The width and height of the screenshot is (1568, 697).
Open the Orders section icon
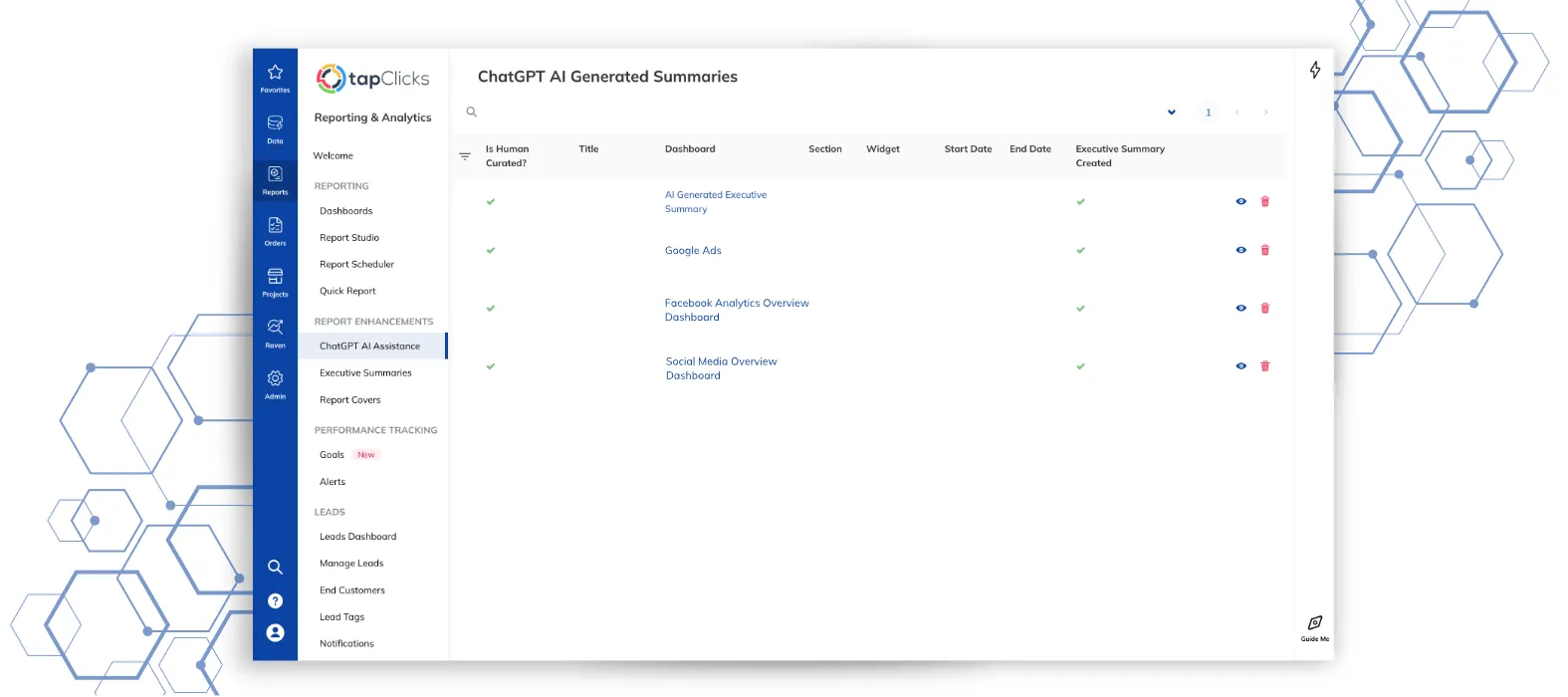point(275,230)
